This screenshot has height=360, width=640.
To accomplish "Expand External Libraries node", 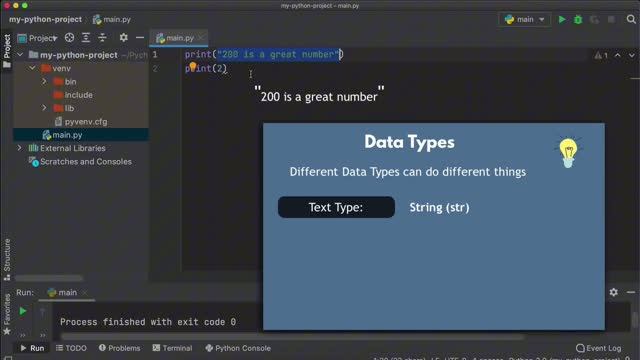I will [20, 148].
